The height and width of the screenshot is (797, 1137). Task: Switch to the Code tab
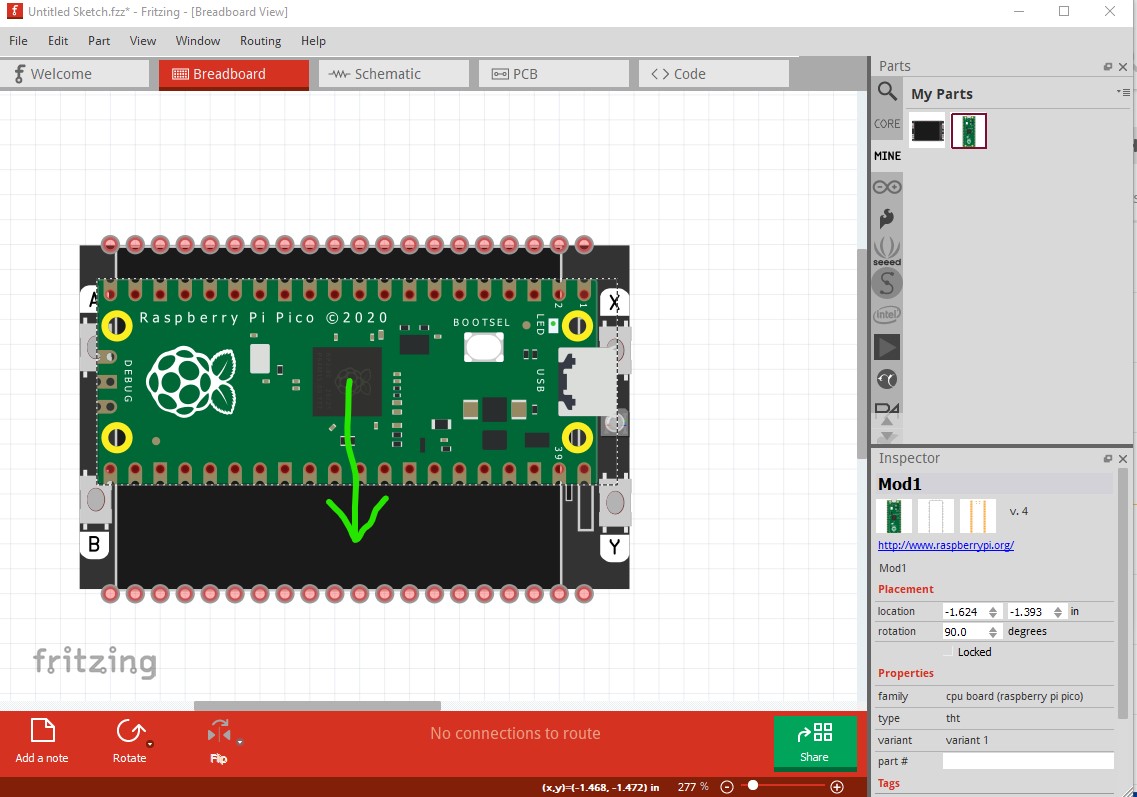pos(714,74)
